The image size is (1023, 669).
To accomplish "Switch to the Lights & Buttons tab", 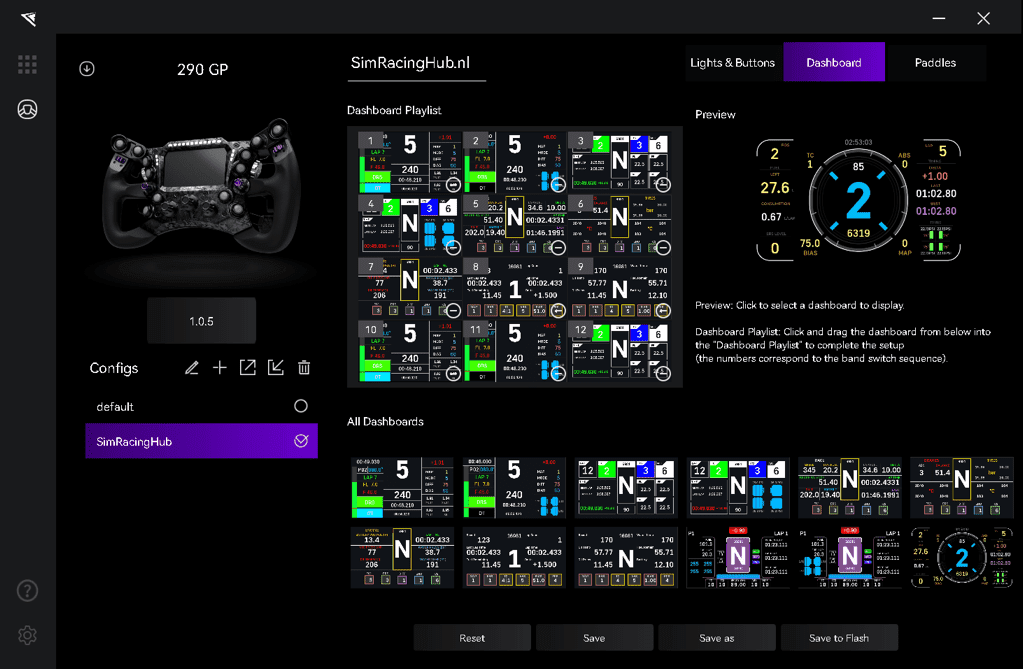I will click(x=732, y=62).
